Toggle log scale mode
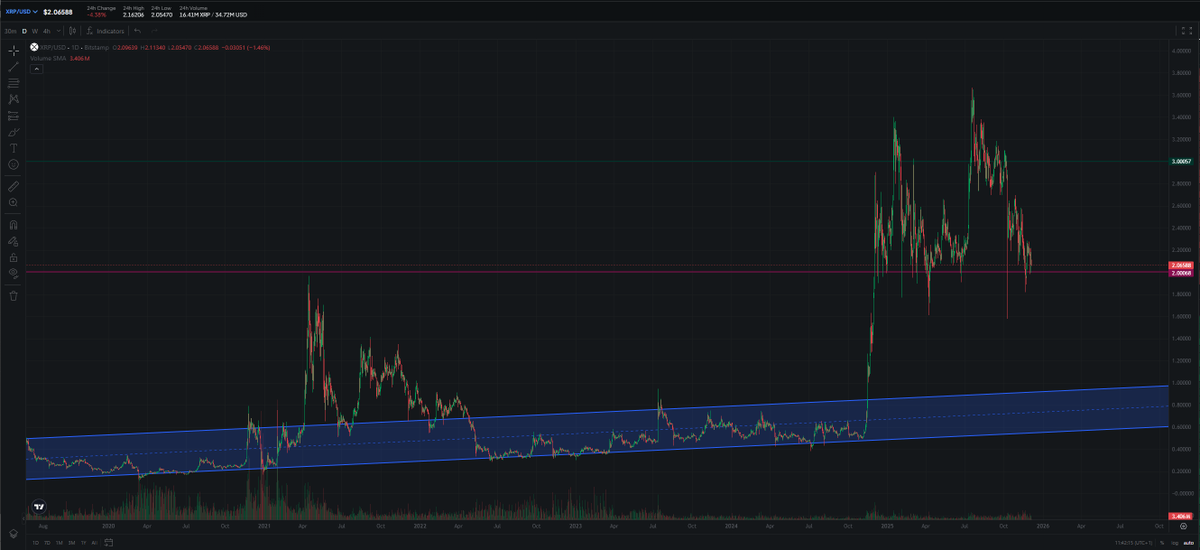Screen dimensions: 1200x550 pyautogui.click(x=1174, y=543)
